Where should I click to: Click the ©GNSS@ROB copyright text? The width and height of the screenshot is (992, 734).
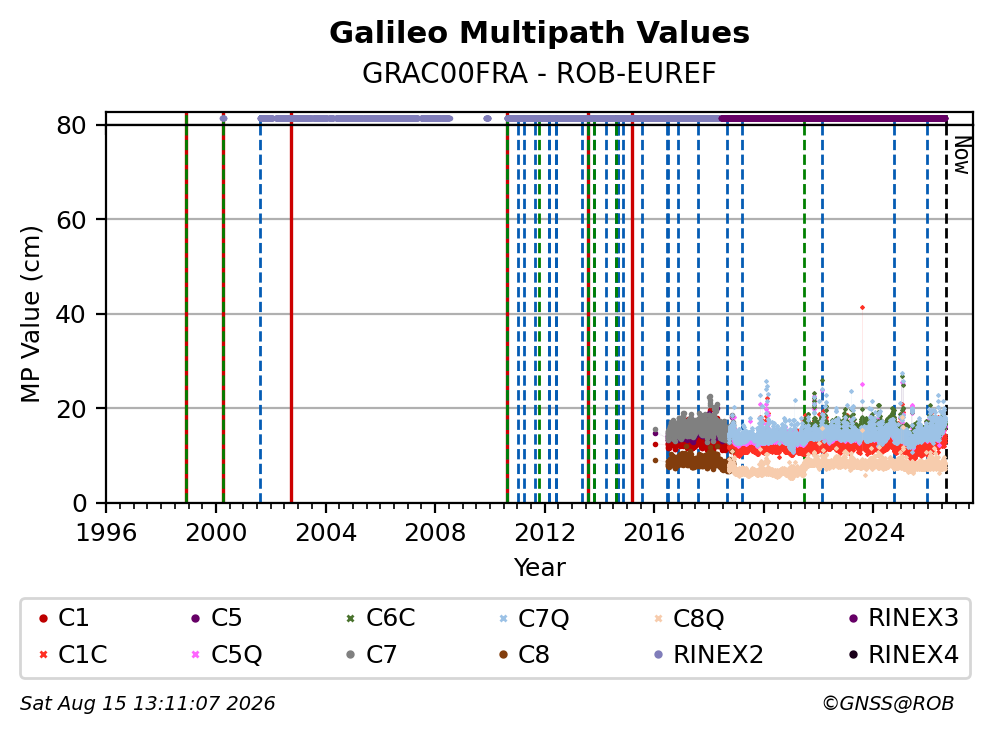coord(888,704)
